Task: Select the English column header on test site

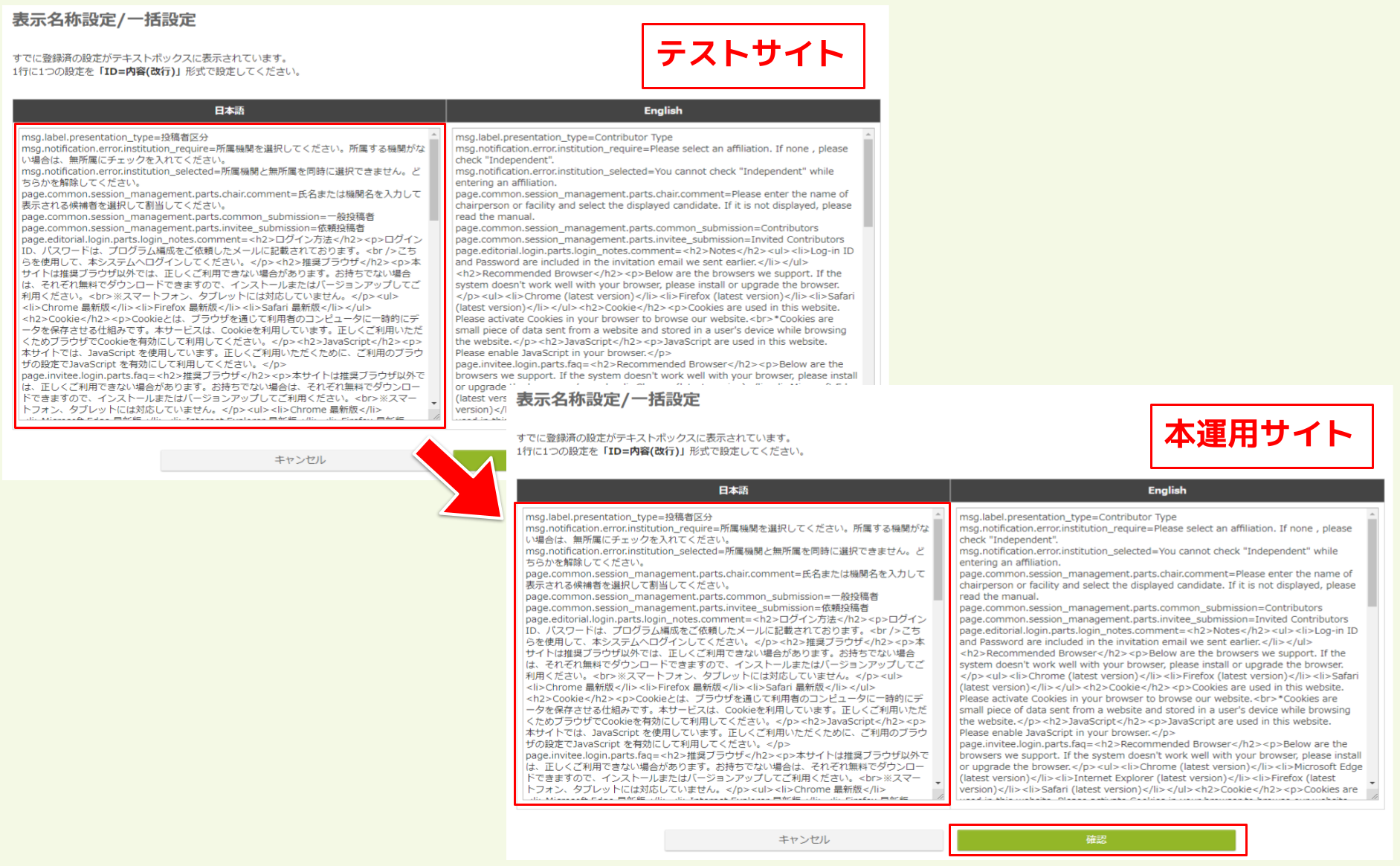Action: [x=662, y=110]
